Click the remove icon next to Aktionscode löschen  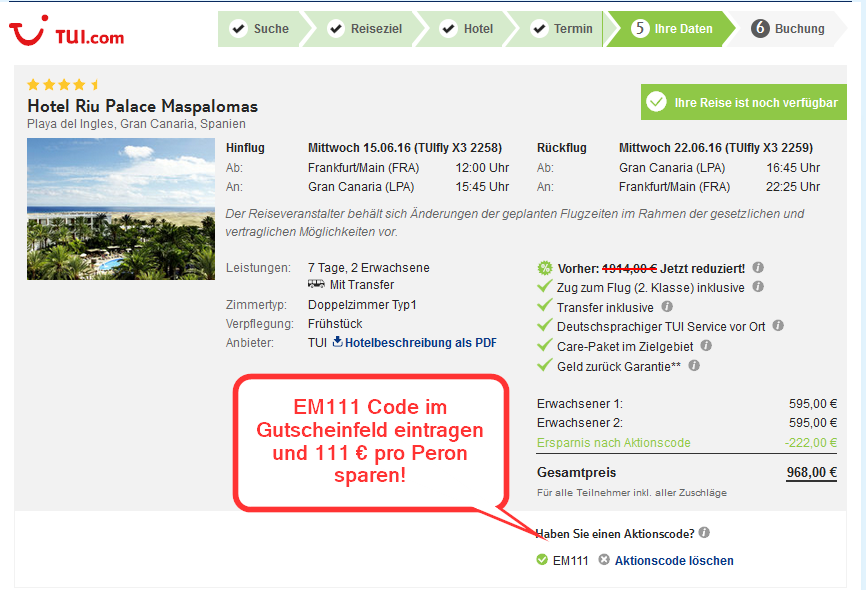604,560
